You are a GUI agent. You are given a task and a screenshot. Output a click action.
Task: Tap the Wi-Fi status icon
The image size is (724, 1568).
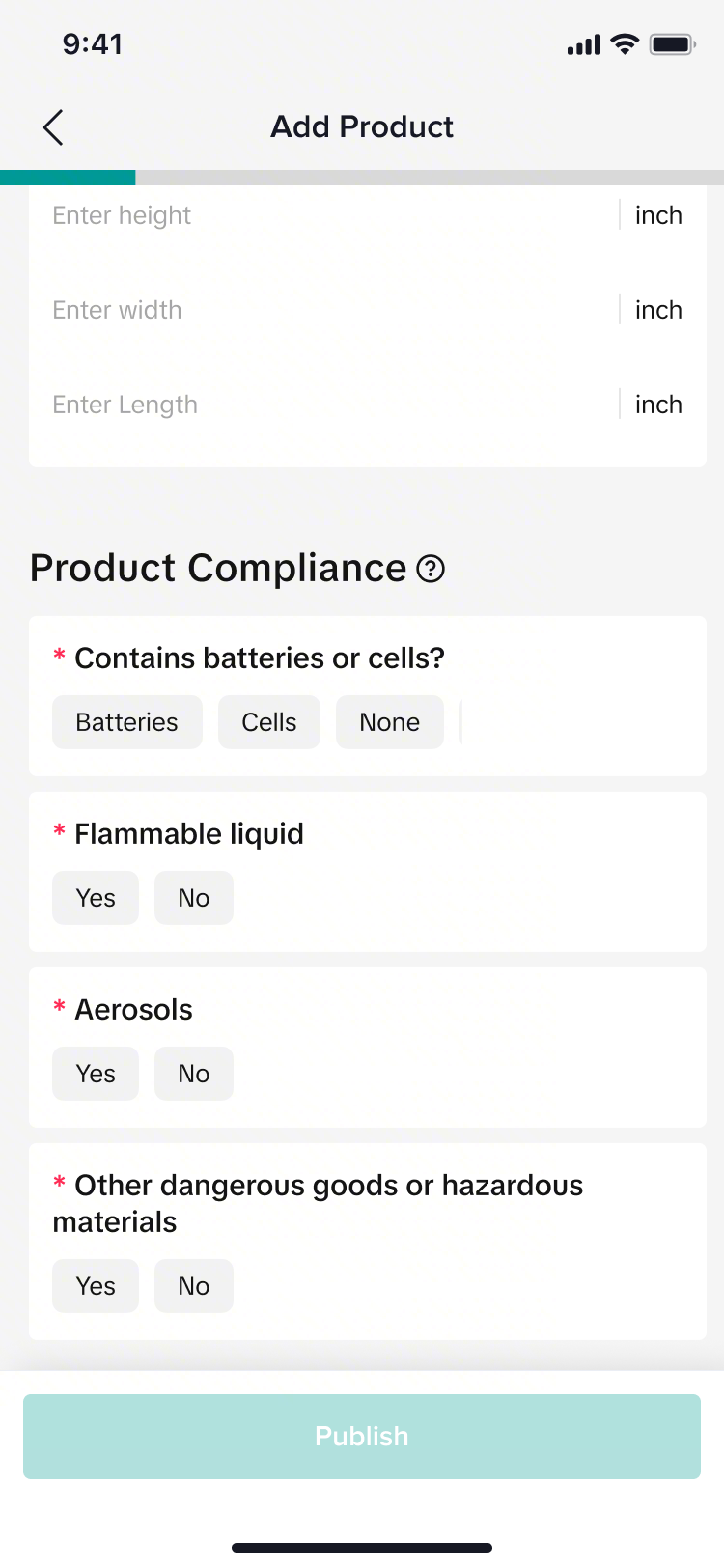pyautogui.click(x=626, y=44)
